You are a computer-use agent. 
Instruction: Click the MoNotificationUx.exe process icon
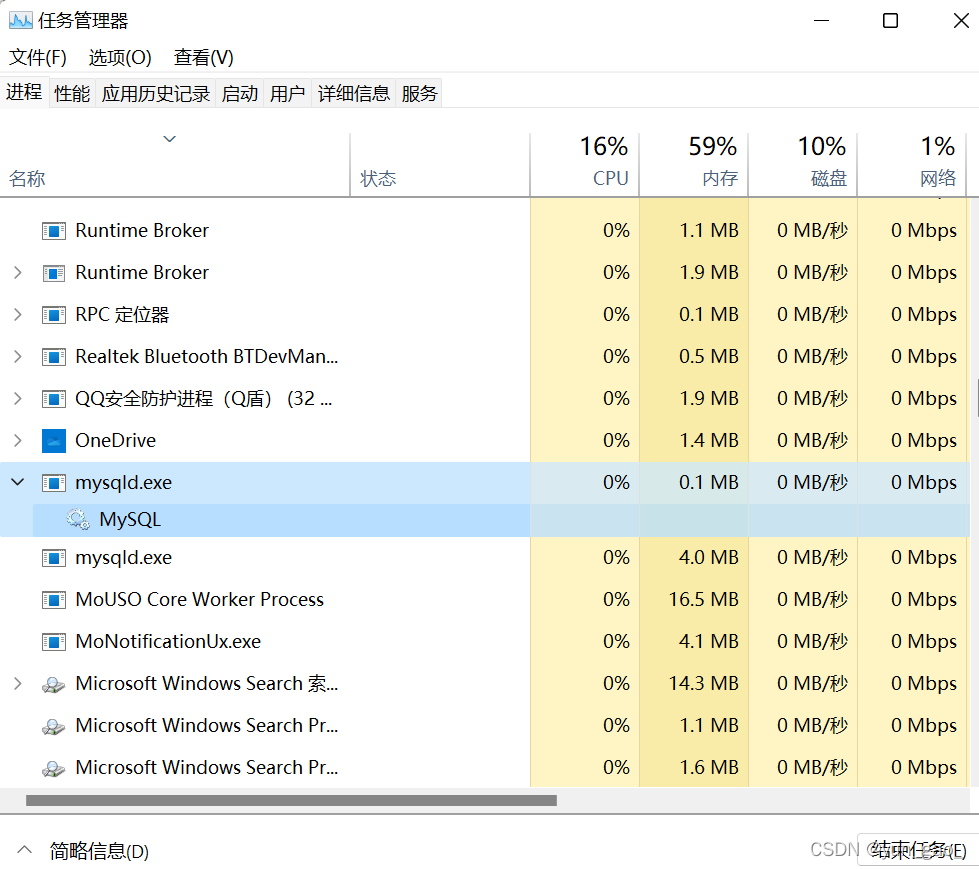[54, 642]
